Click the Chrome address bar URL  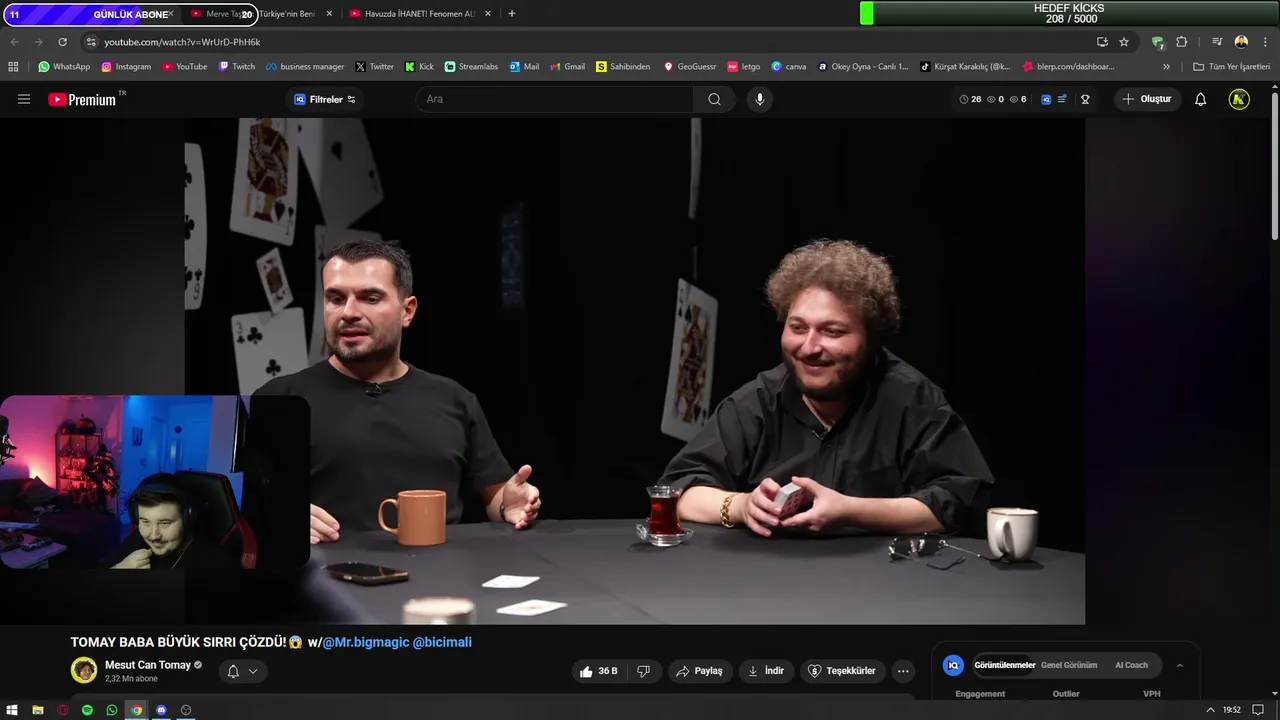coord(182,42)
